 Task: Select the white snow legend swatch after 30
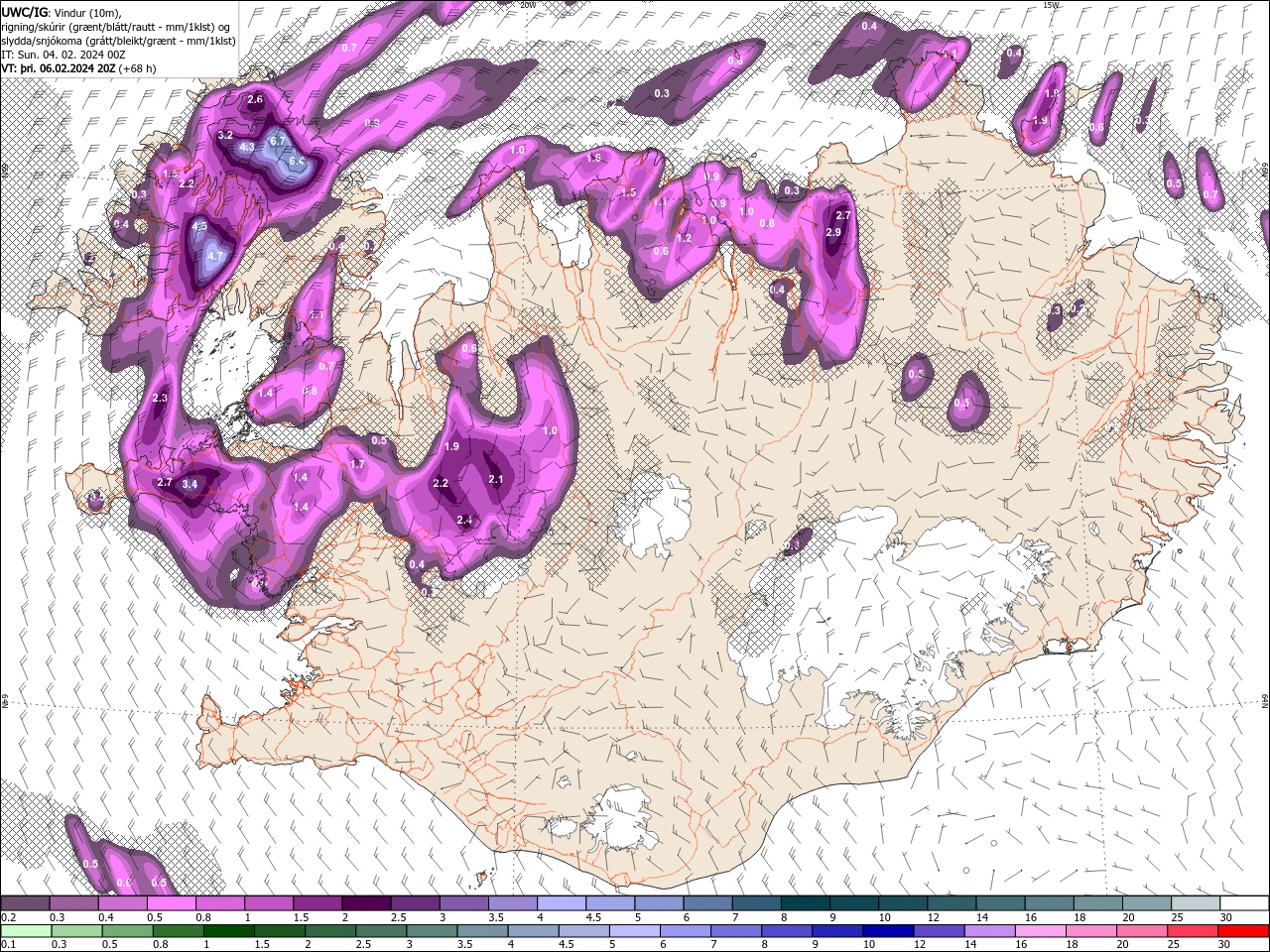pyautogui.click(x=1244, y=903)
